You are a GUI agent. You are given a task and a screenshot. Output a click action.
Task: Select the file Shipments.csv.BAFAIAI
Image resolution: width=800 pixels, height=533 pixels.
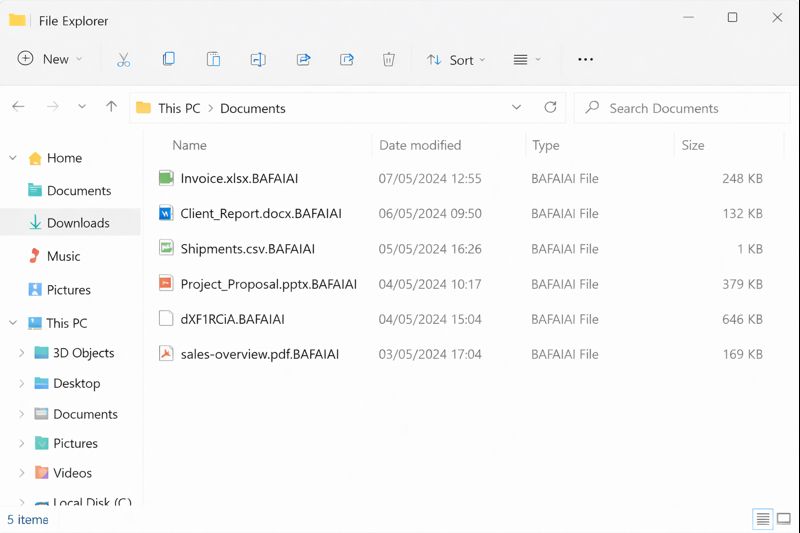coord(247,249)
